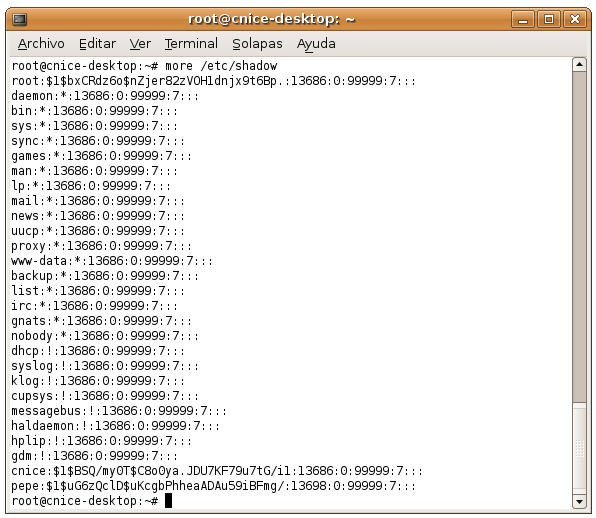Viewport: 596px width, 518px height.
Task: Minimize the terminal window
Action: pyautogui.click(x=523, y=19)
